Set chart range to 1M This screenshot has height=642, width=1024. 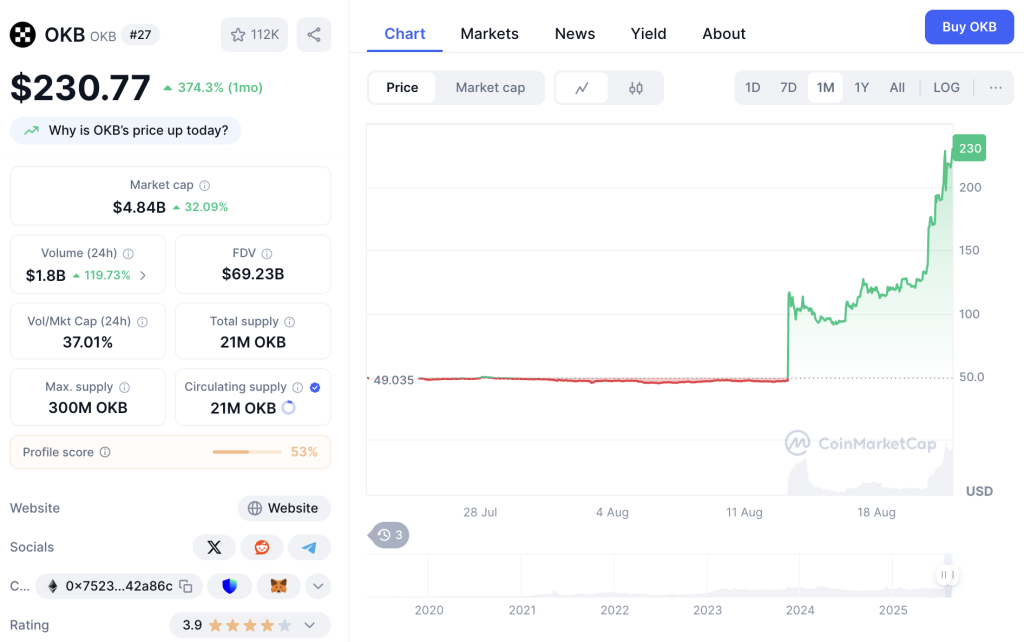pos(825,88)
